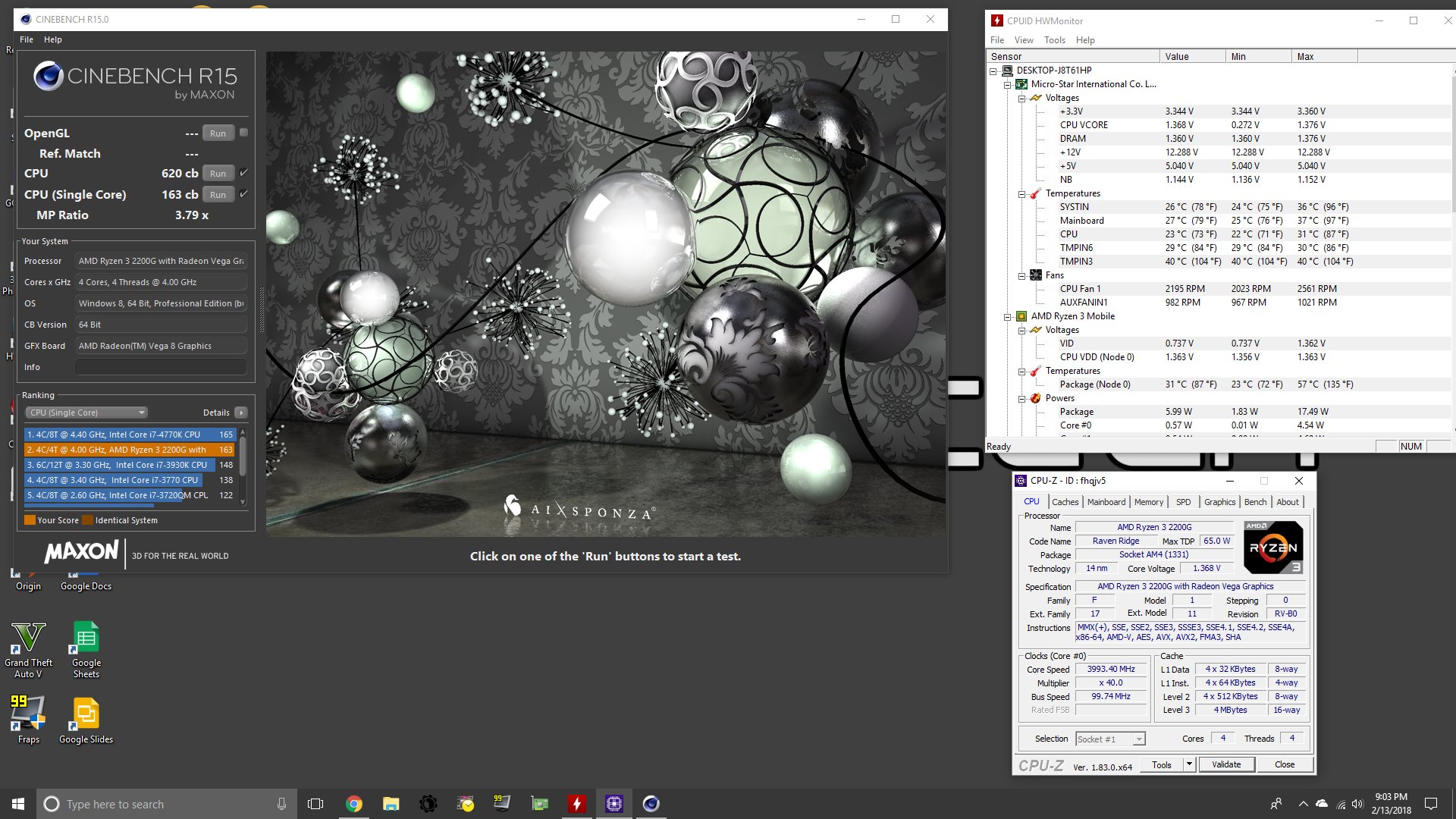Show hidden system tray icons
This screenshot has height=819, width=1456.
(x=1303, y=804)
